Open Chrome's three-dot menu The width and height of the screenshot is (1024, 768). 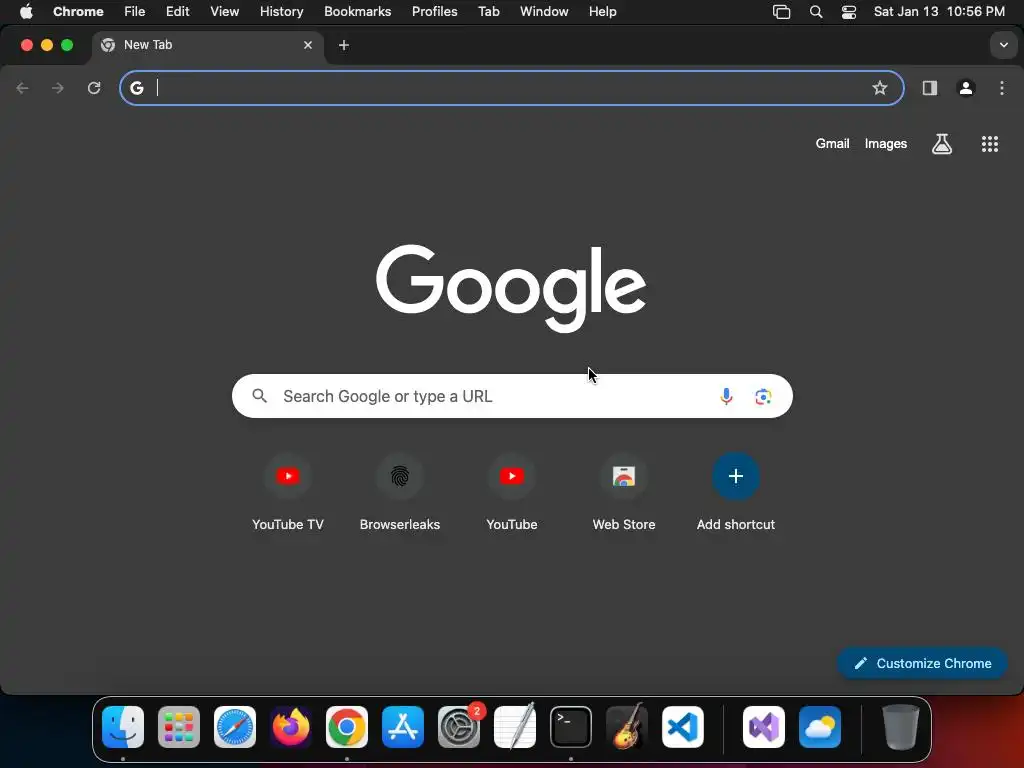coord(1002,88)
